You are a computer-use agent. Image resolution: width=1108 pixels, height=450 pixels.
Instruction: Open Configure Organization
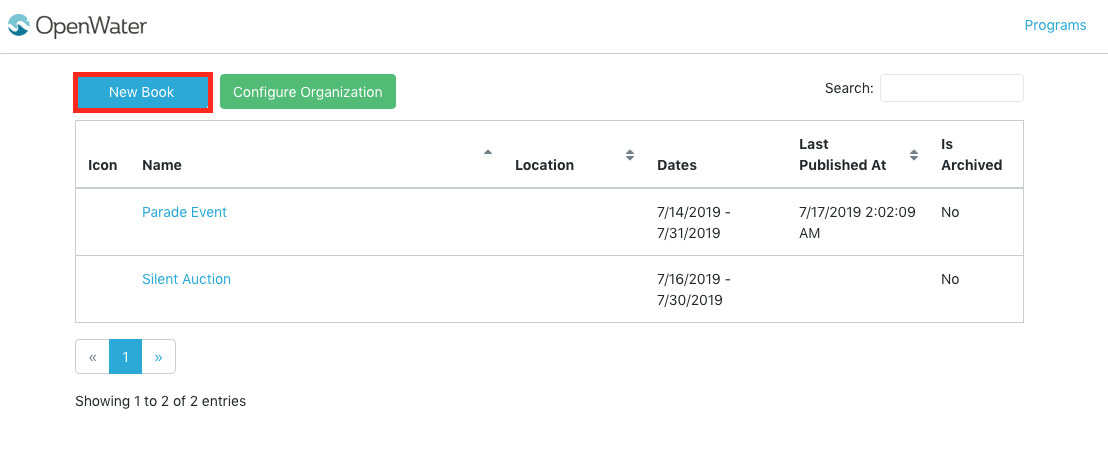pos(307,92)
